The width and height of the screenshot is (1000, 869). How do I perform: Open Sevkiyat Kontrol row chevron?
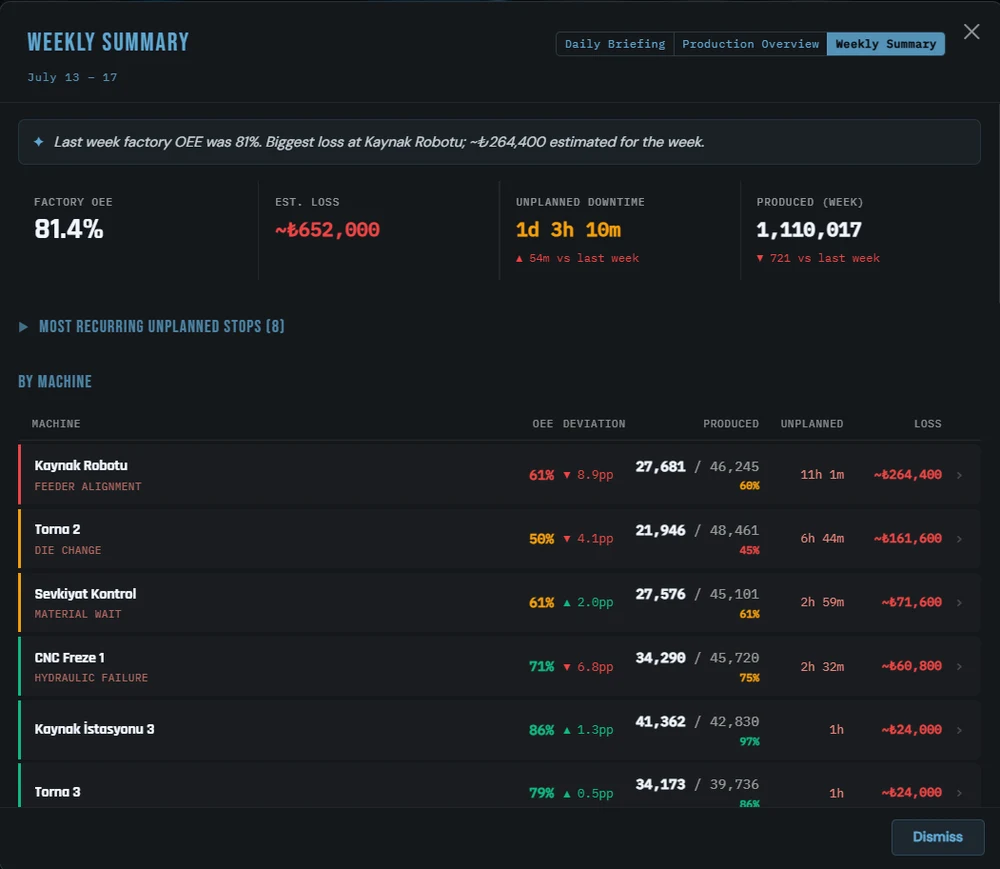click(x=959, y=602)
